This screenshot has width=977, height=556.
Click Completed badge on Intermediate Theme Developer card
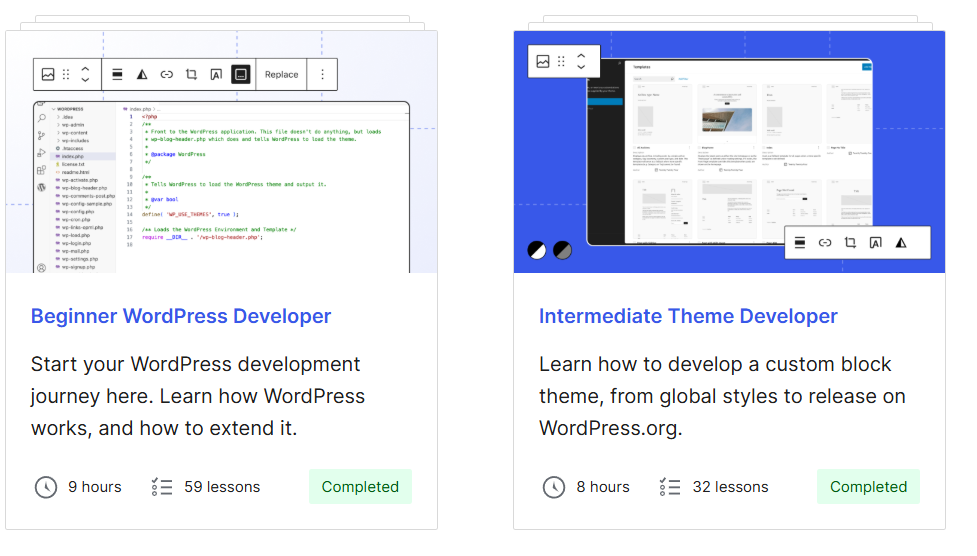pos(868,487)
